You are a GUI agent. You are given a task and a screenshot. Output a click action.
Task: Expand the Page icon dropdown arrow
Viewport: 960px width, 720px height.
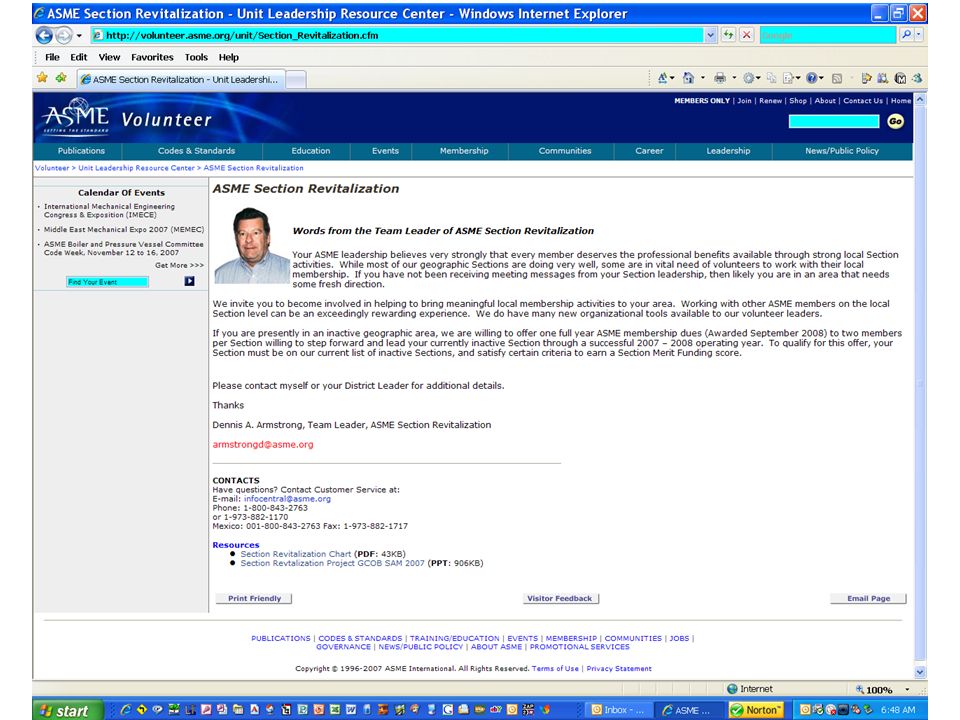798,78
